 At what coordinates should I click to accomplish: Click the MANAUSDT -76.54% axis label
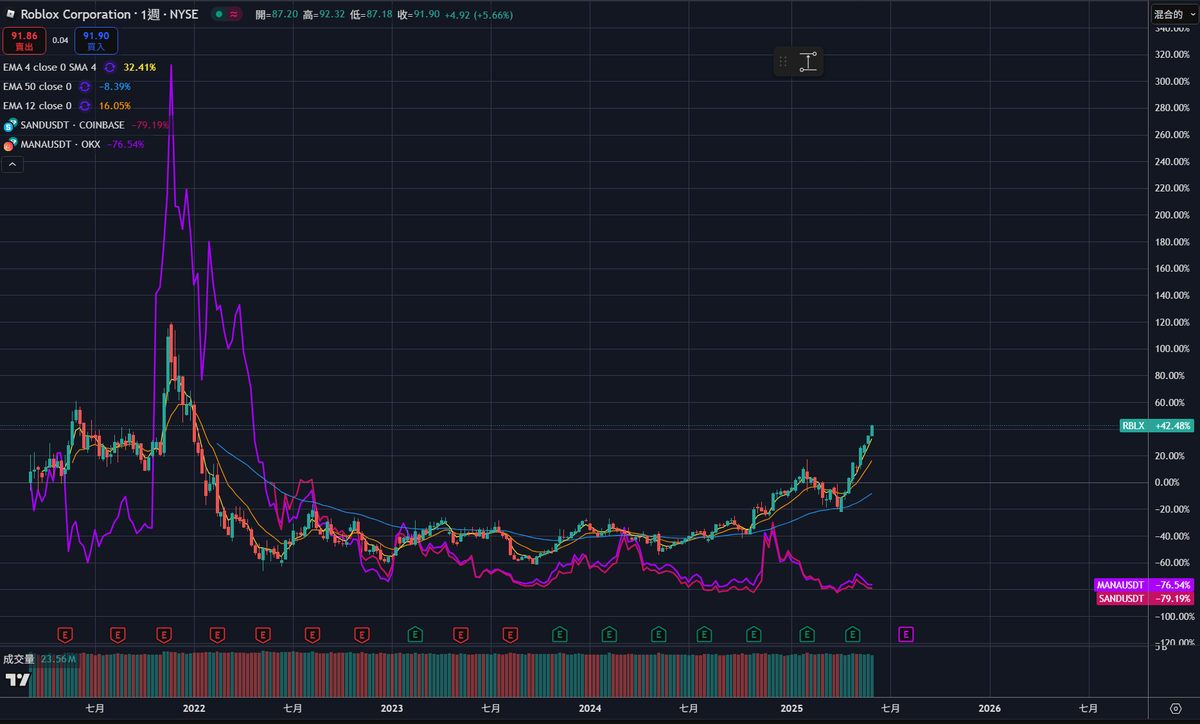(x=1144, y=585)
